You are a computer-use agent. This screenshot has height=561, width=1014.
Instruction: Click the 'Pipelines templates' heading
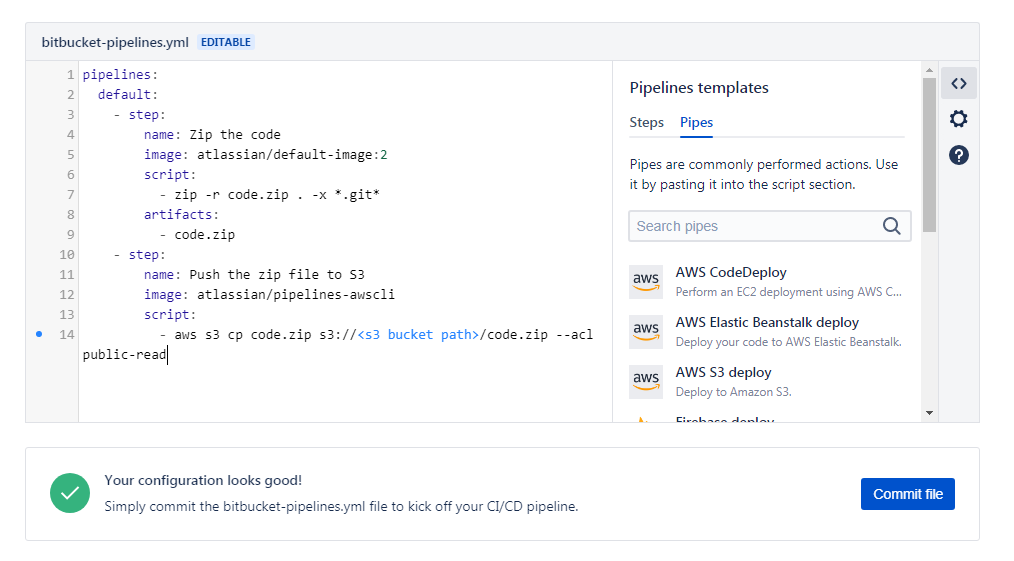pos(699,87)
